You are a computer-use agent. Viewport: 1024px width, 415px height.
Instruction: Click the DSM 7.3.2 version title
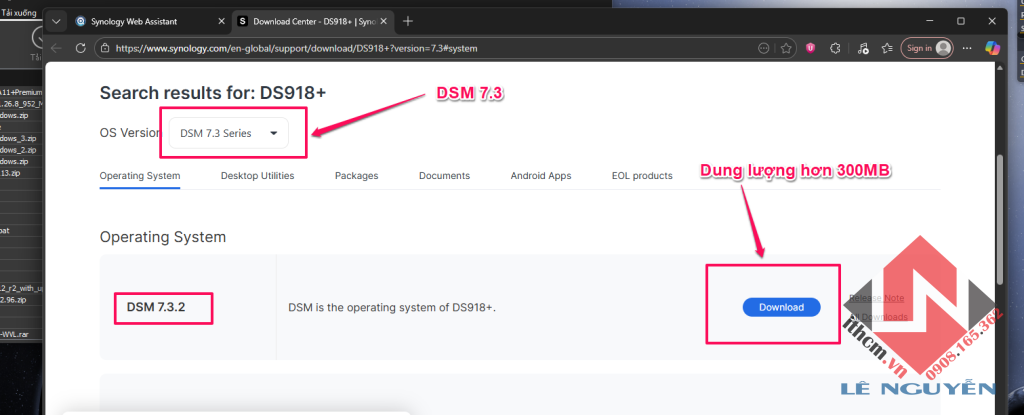coord(156,307)
